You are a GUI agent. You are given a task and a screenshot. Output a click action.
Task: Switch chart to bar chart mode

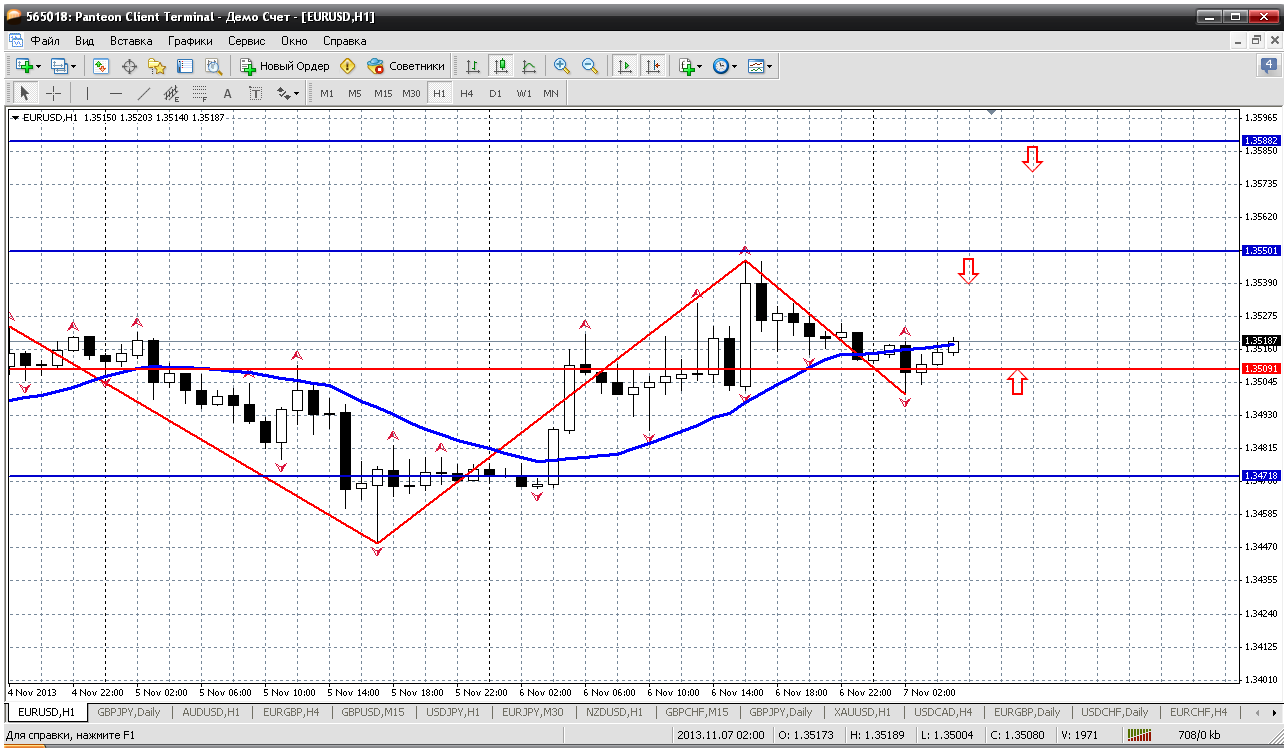473,66
